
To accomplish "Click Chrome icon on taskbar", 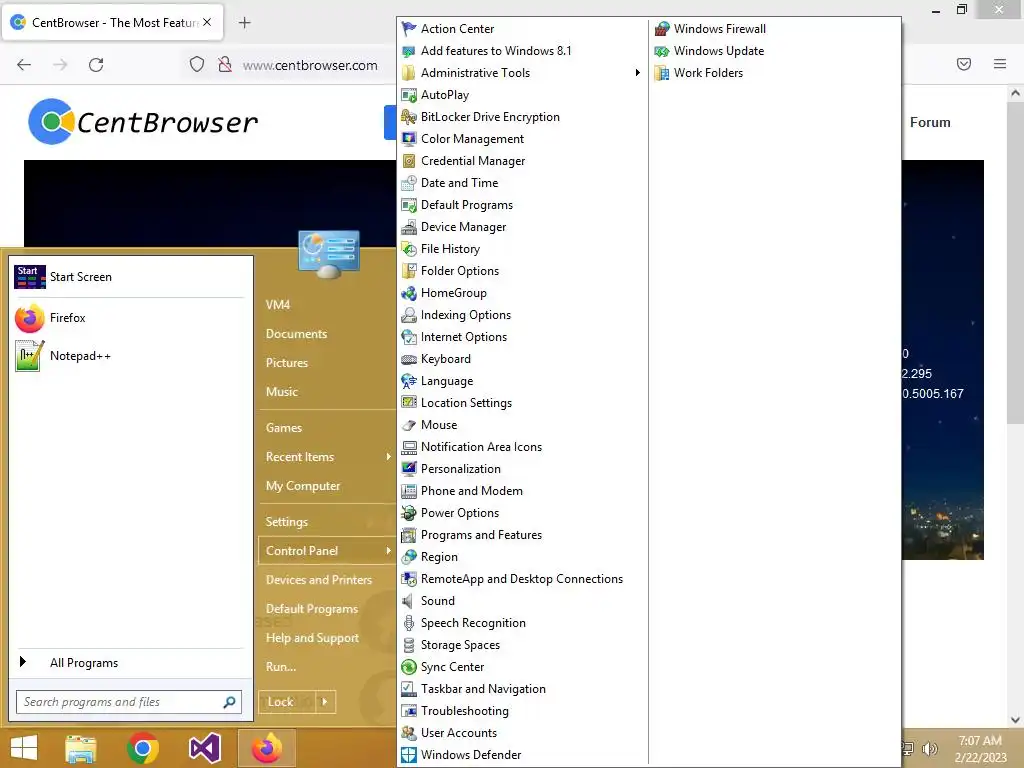I will coord(142,748).
